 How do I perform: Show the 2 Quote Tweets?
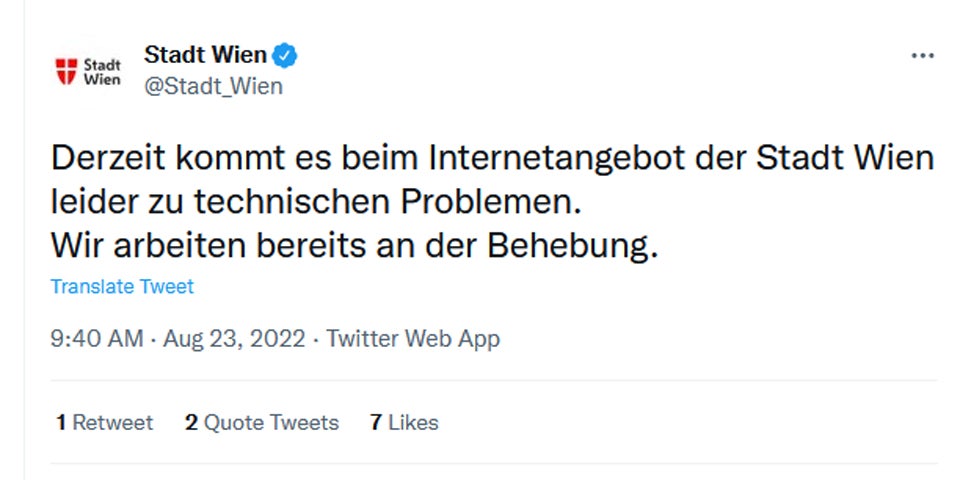pyautogui.click(x=262, y=423)
